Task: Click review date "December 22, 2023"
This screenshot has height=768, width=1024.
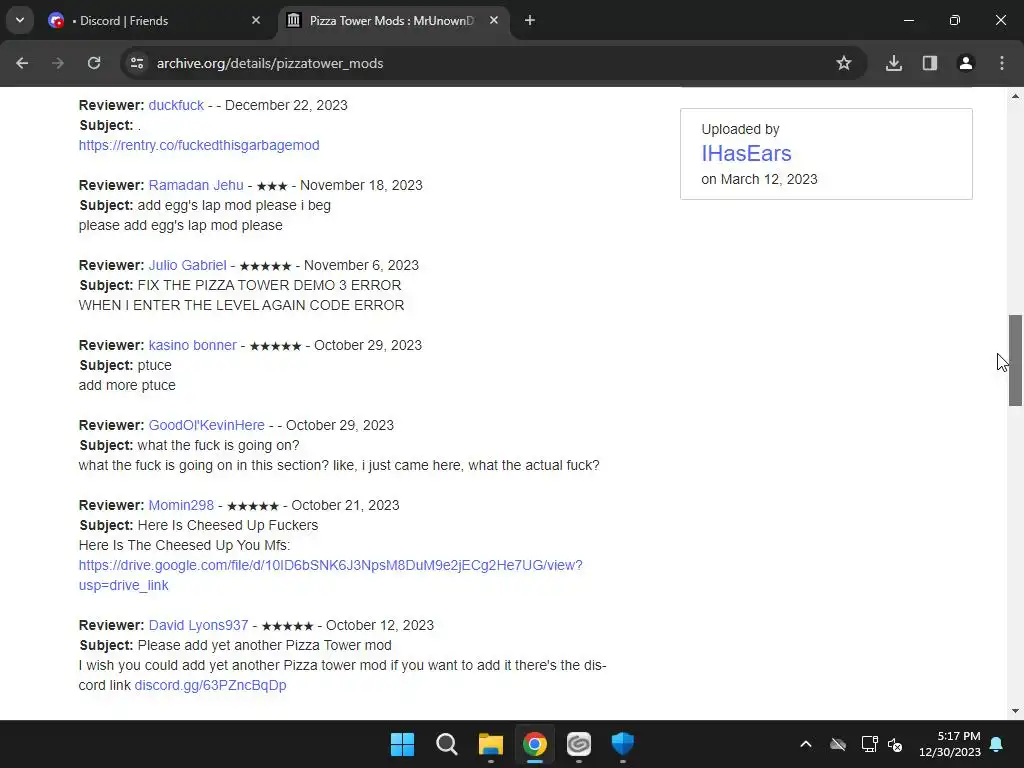Action: tap(286, 105)
